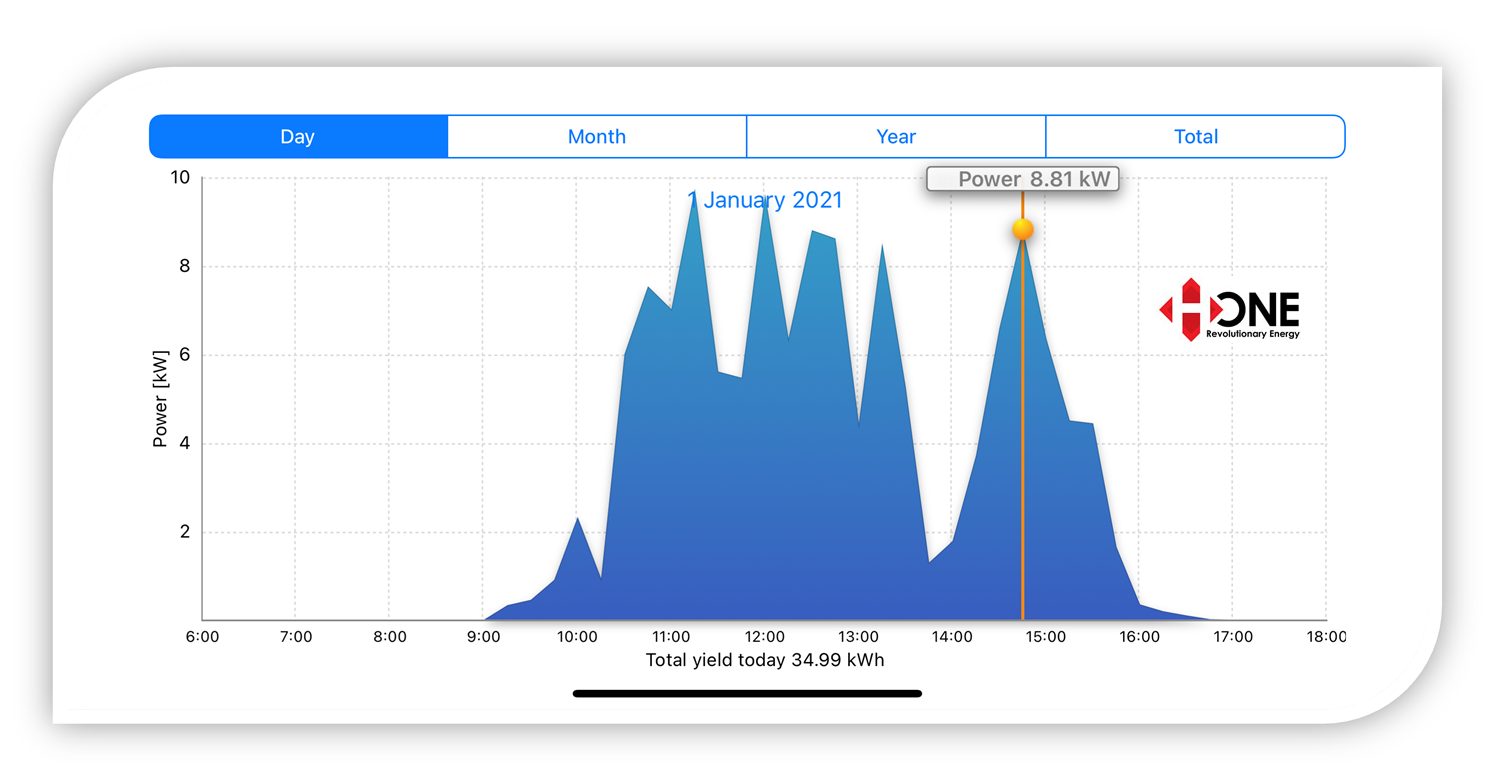Viewport: 1500px width, 777px height.
Task: Click the orange marker dot on chart
Action: point(1022,229)
